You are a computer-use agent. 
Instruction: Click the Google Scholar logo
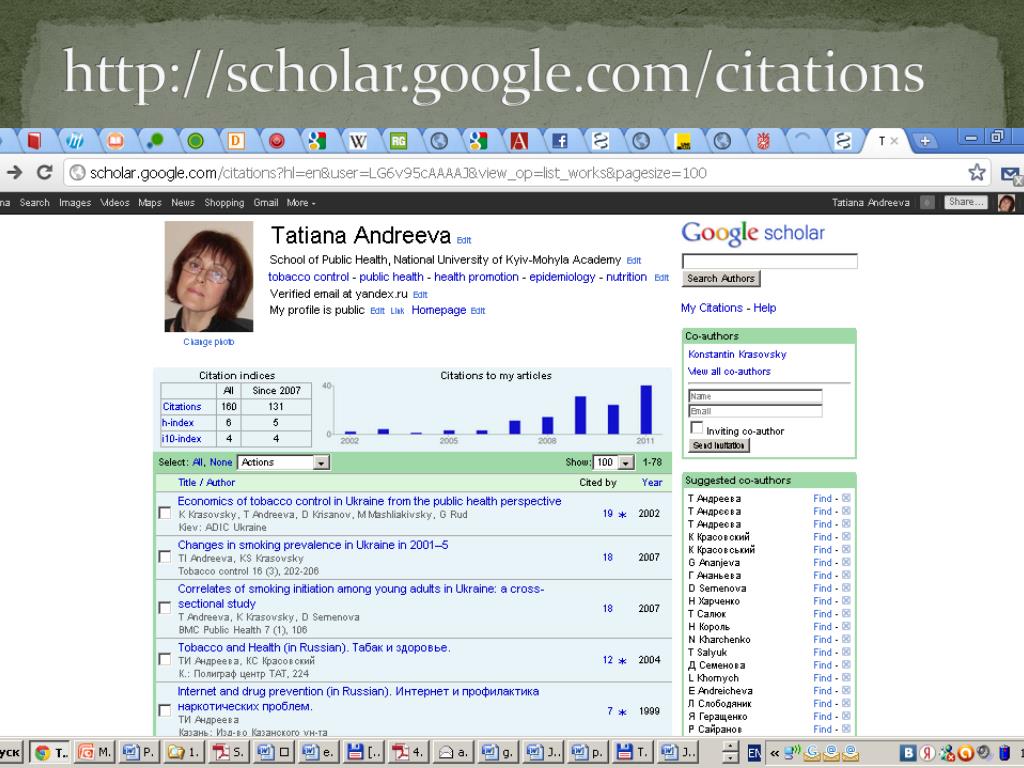pyautogui.click(x=753, y=233)
